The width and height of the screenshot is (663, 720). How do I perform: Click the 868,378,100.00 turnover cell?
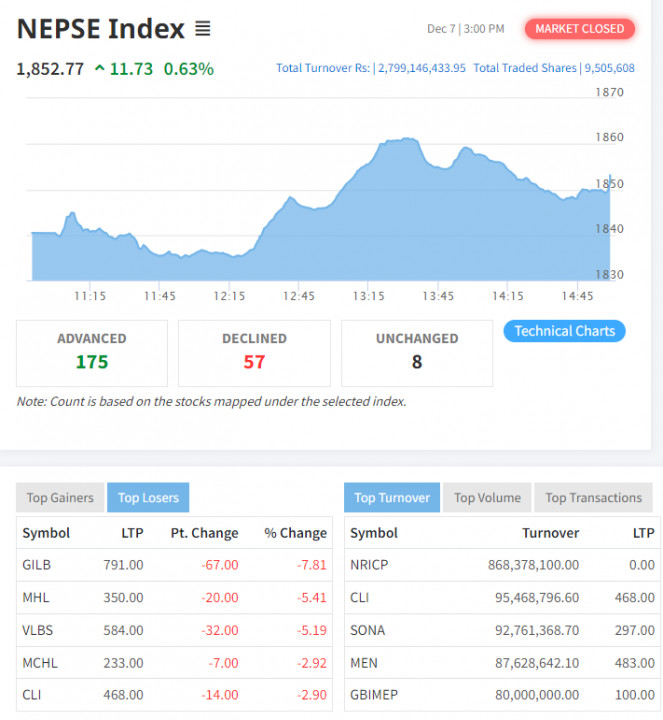[x=533, y=564]
